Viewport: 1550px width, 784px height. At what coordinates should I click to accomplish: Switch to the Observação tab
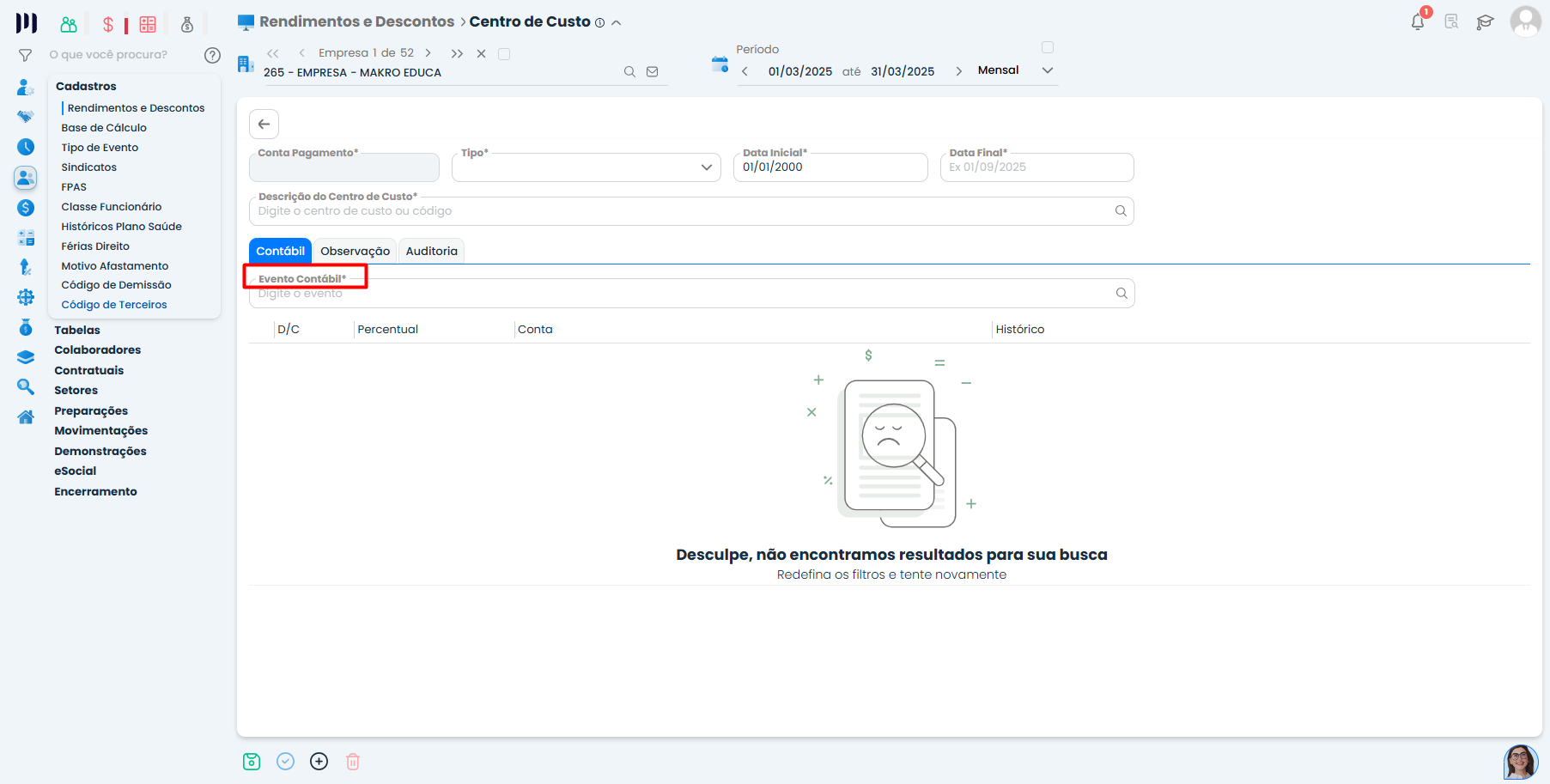pyautogui.click(x=355, y=252)
